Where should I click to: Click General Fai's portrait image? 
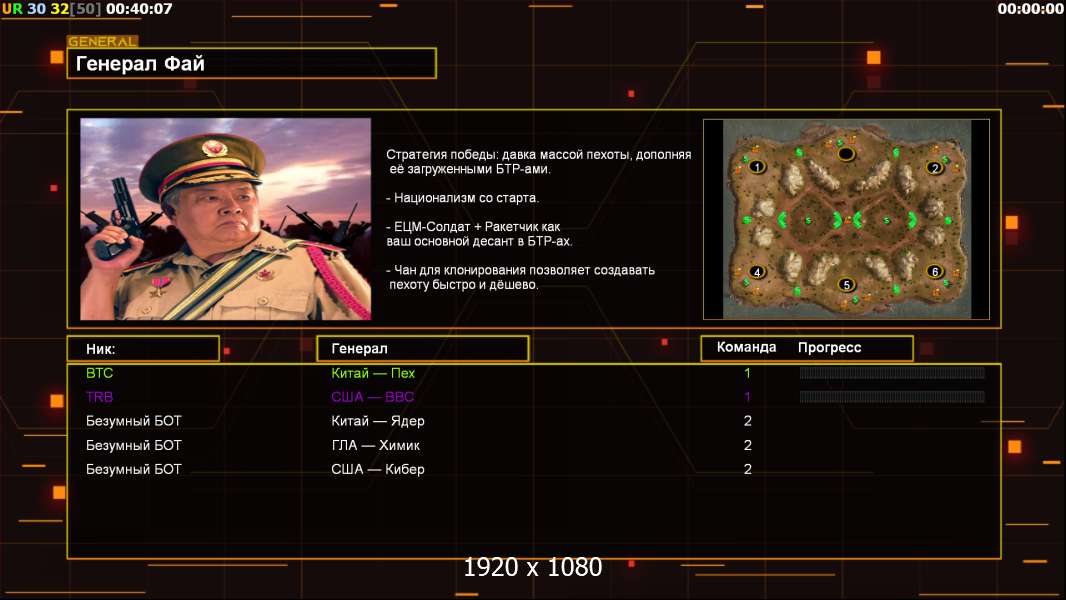(226, 219)
